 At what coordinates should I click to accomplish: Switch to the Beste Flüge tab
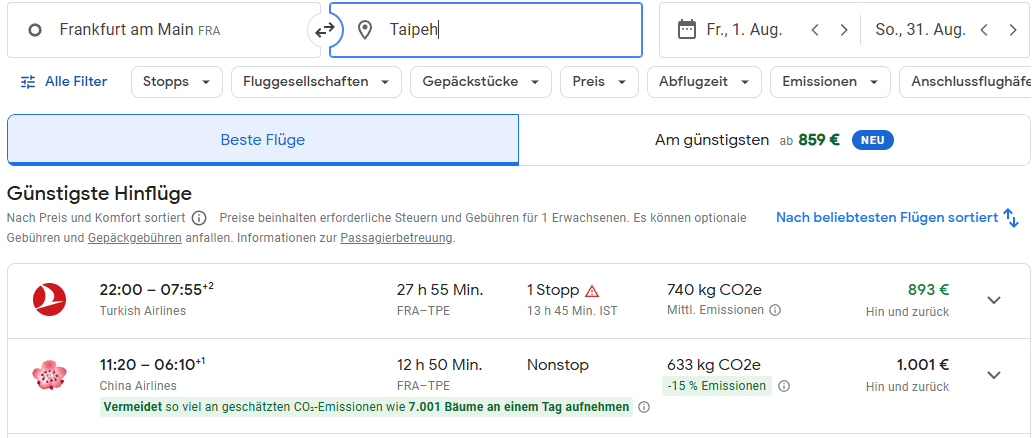263,140
